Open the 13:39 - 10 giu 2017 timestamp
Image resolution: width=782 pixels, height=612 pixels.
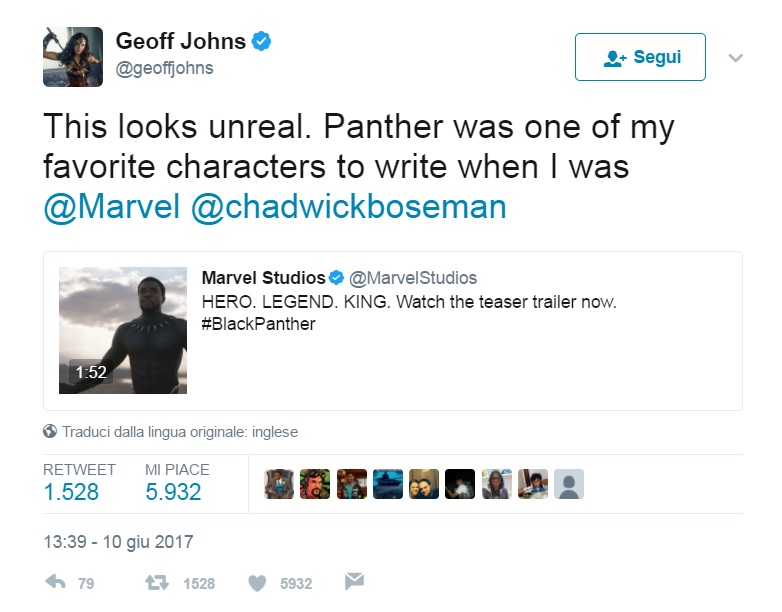tap(118, 542)
